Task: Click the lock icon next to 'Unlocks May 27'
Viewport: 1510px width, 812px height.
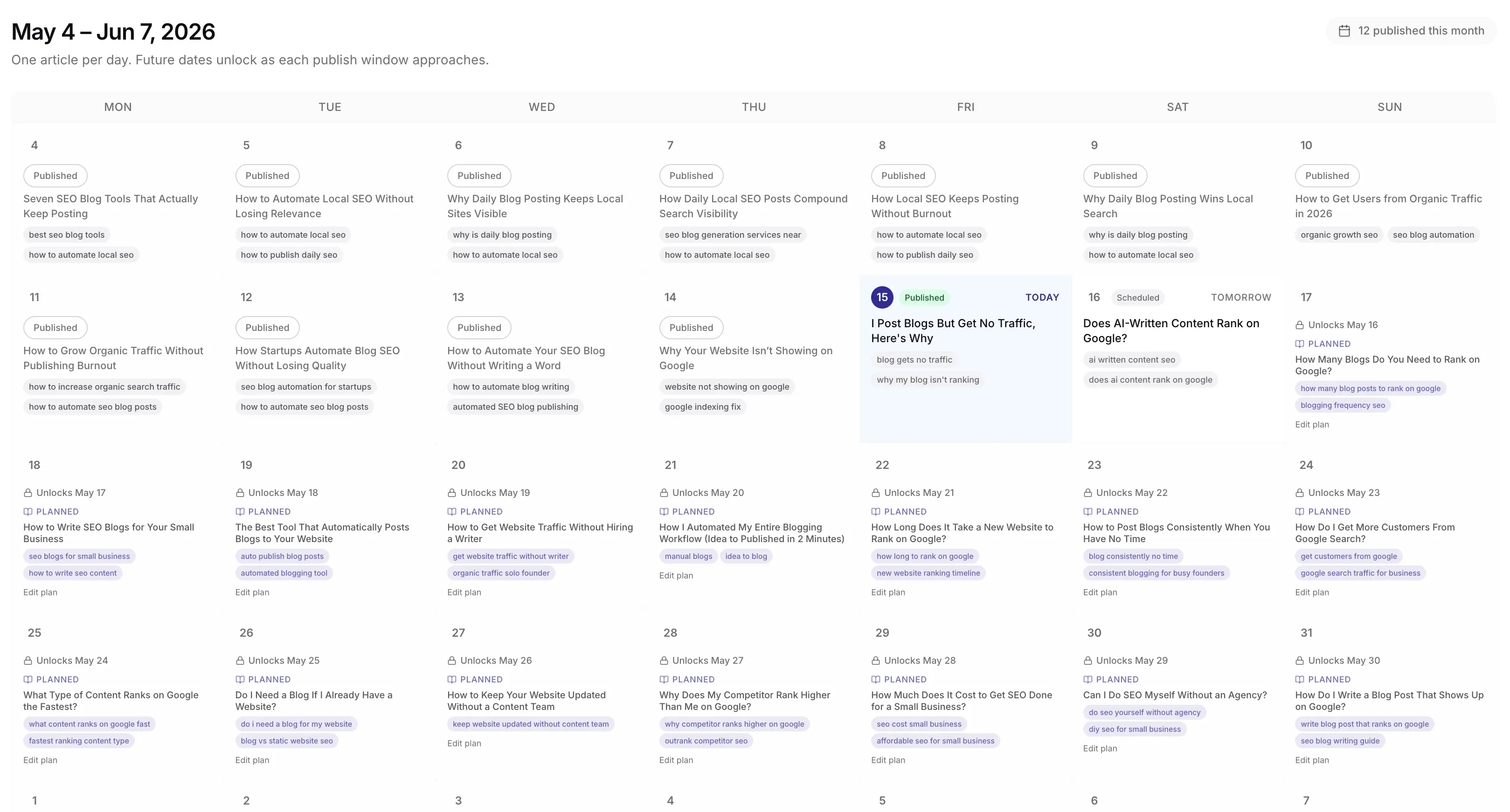Action: [x=664, y=660]
